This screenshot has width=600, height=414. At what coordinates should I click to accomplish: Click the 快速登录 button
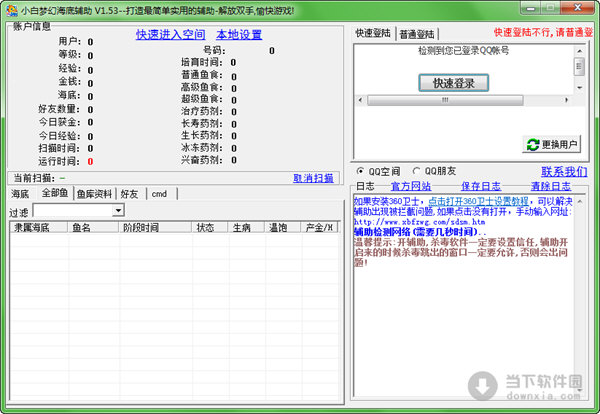[x=453, y=83]
